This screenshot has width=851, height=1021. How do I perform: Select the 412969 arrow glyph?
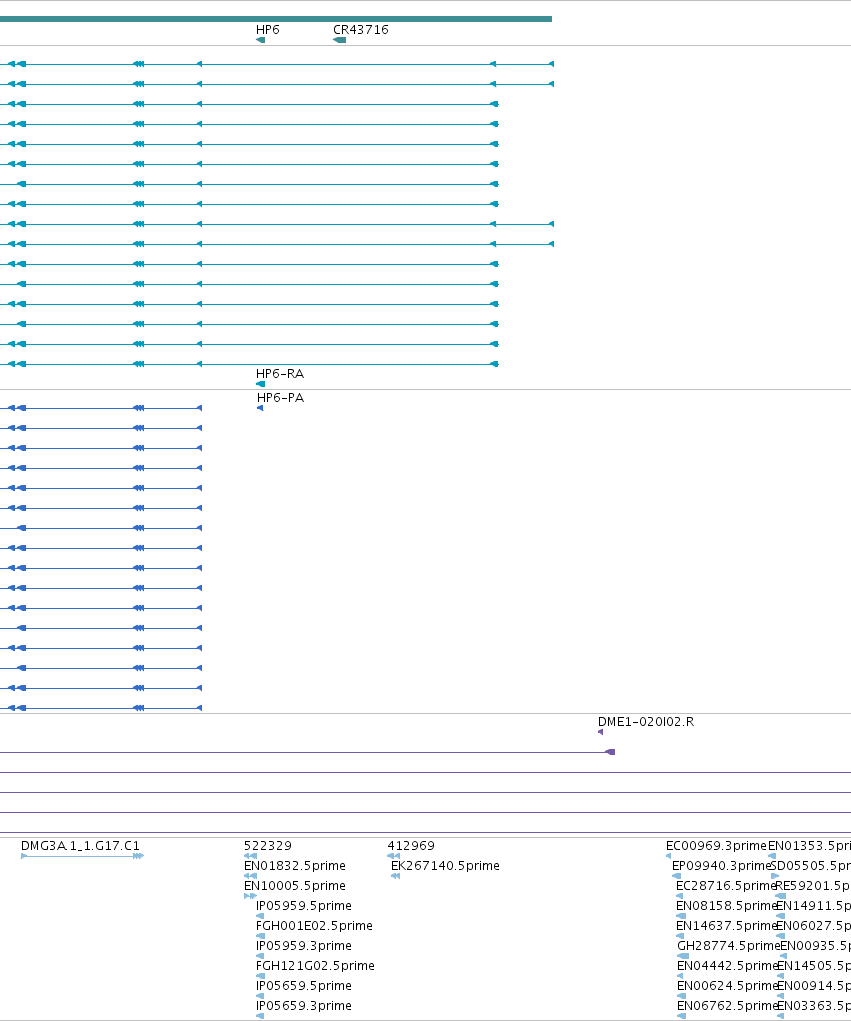(393, 856)
